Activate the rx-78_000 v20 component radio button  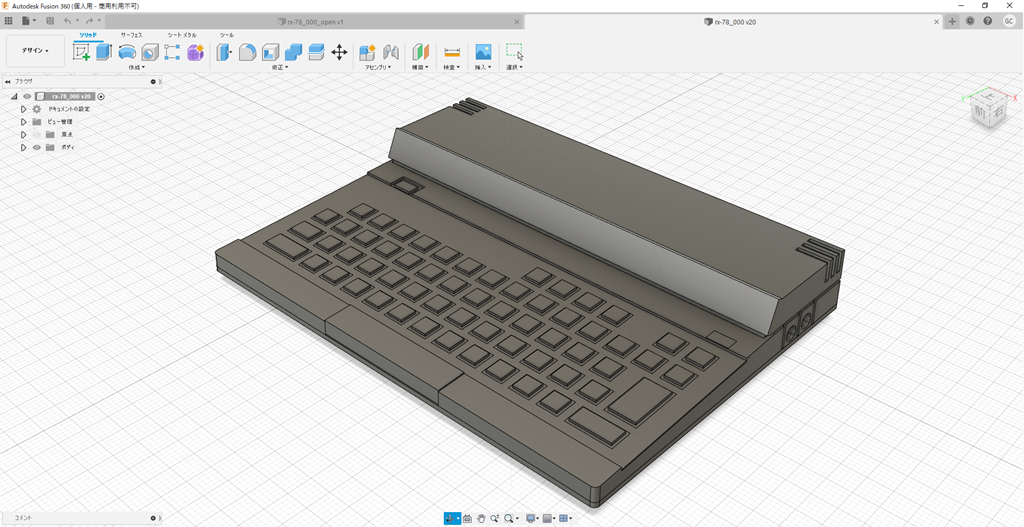101,96
